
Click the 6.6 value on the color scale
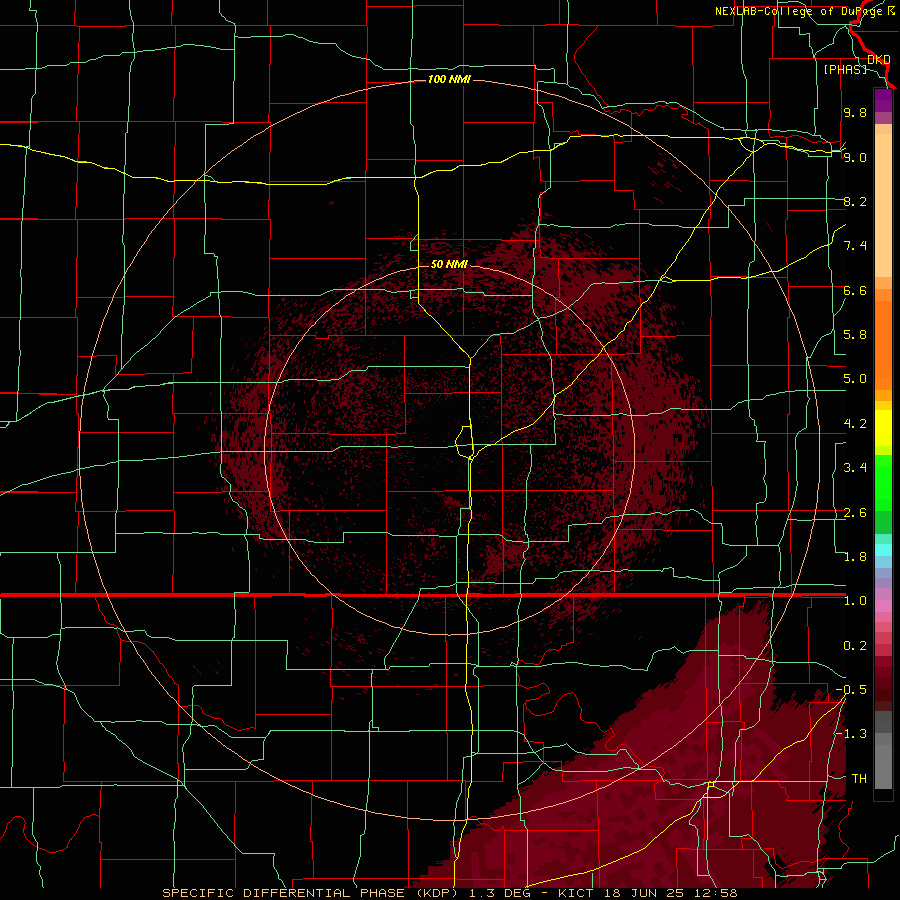855,290
